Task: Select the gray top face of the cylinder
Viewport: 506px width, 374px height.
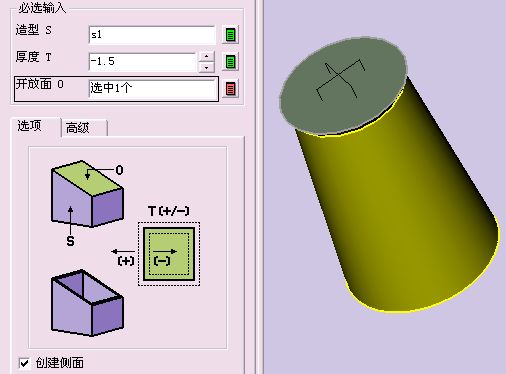Action: (343, 85)
